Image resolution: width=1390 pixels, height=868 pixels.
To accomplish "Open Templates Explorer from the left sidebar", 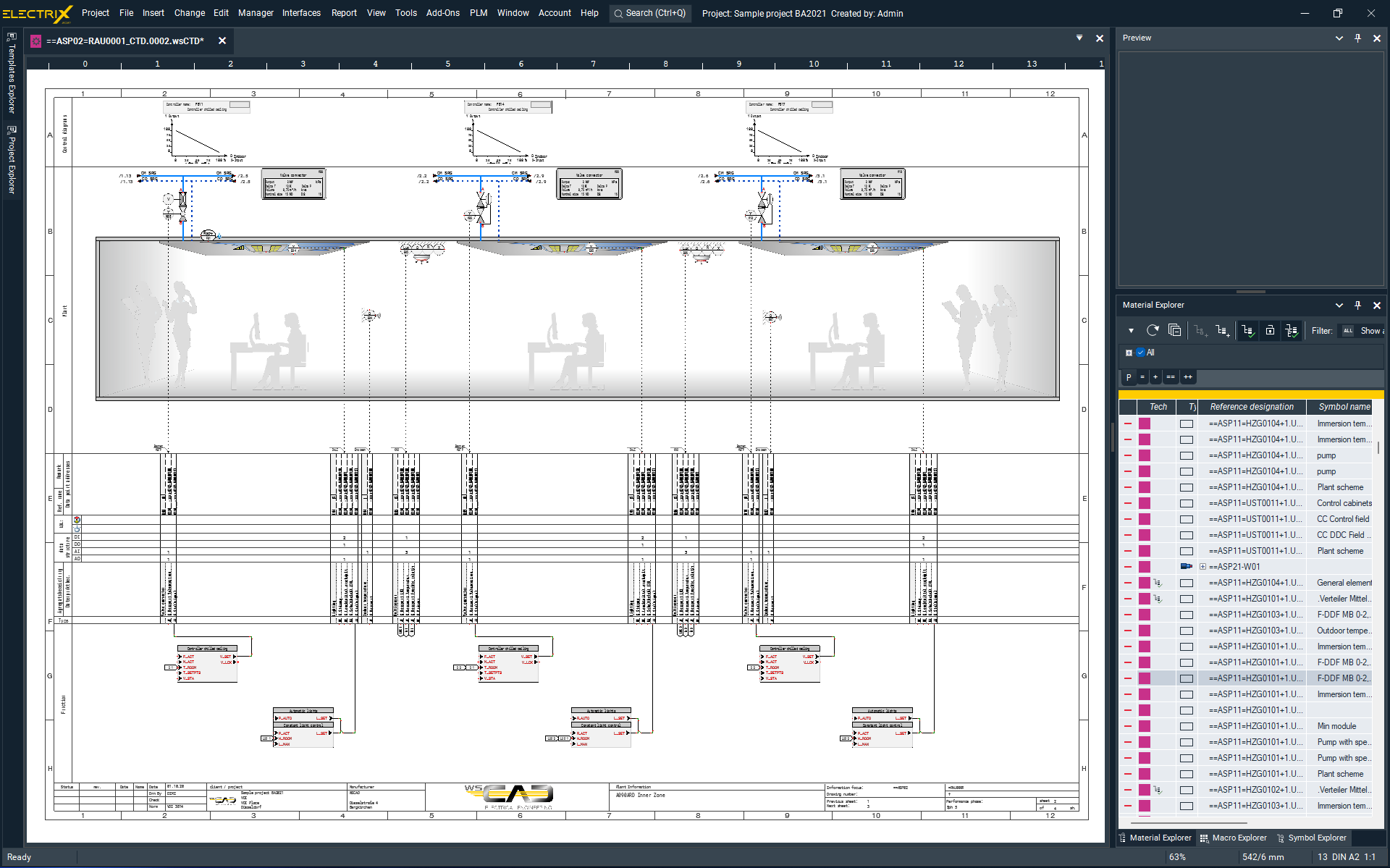I will click(11, 74).
